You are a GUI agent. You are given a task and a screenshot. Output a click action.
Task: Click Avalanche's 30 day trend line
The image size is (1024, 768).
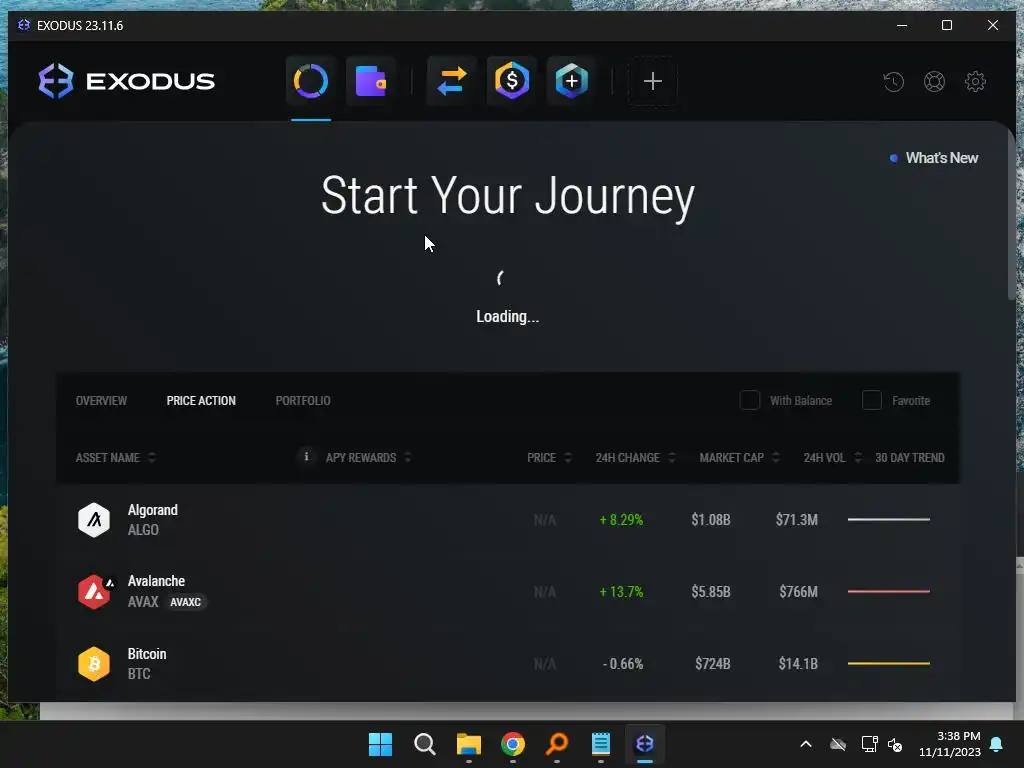click(889, 592)
